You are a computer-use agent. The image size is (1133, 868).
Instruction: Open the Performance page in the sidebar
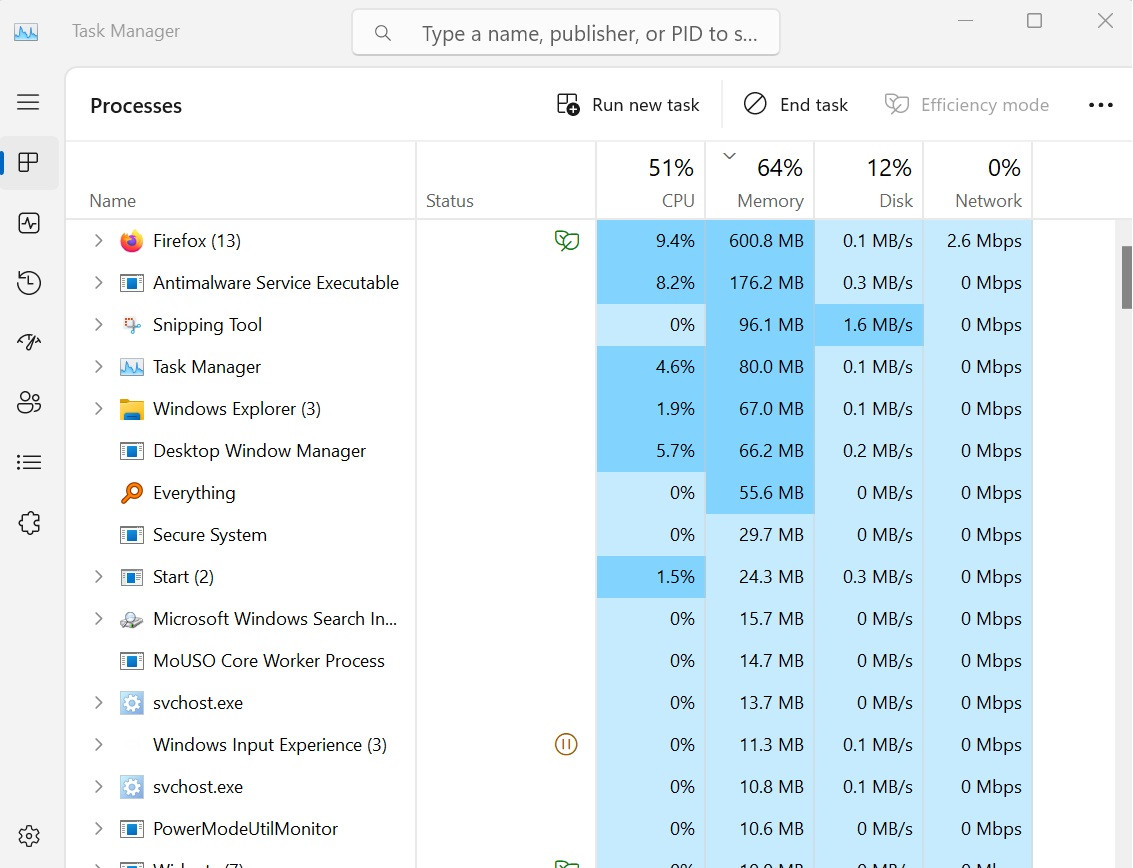click(x=29, y=223)
